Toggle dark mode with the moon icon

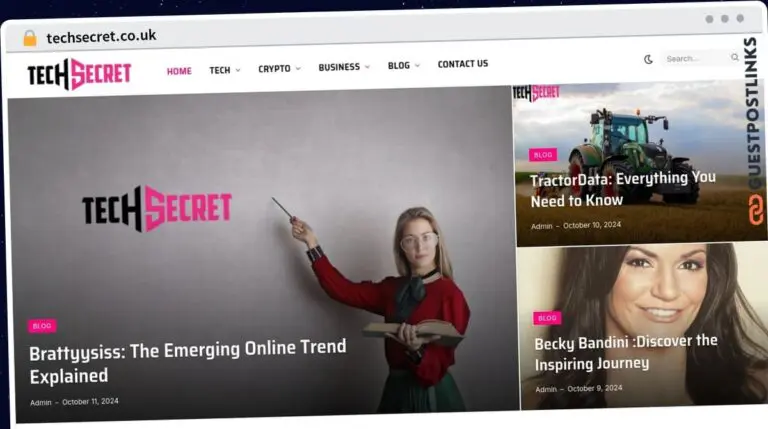(x=648, y=59)
